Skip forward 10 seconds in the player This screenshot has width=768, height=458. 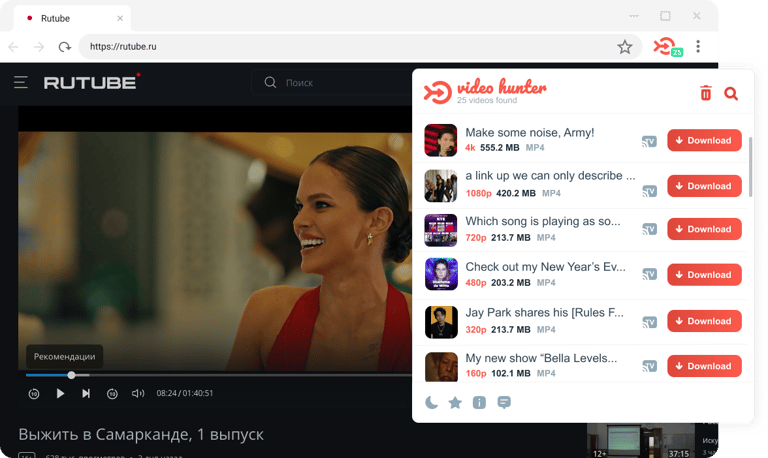pos(112,393)
